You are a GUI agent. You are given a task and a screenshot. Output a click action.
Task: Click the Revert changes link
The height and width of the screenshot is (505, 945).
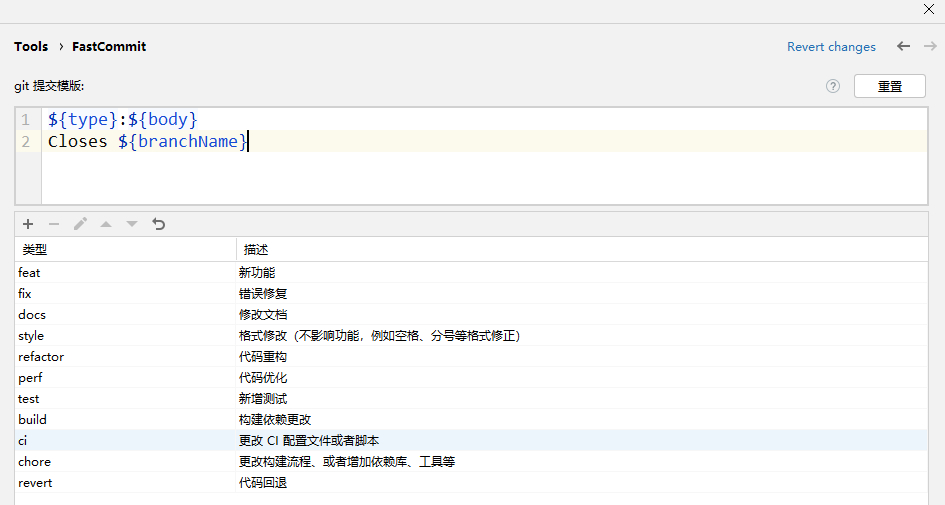pyautogui.click(x=831, y=46)
